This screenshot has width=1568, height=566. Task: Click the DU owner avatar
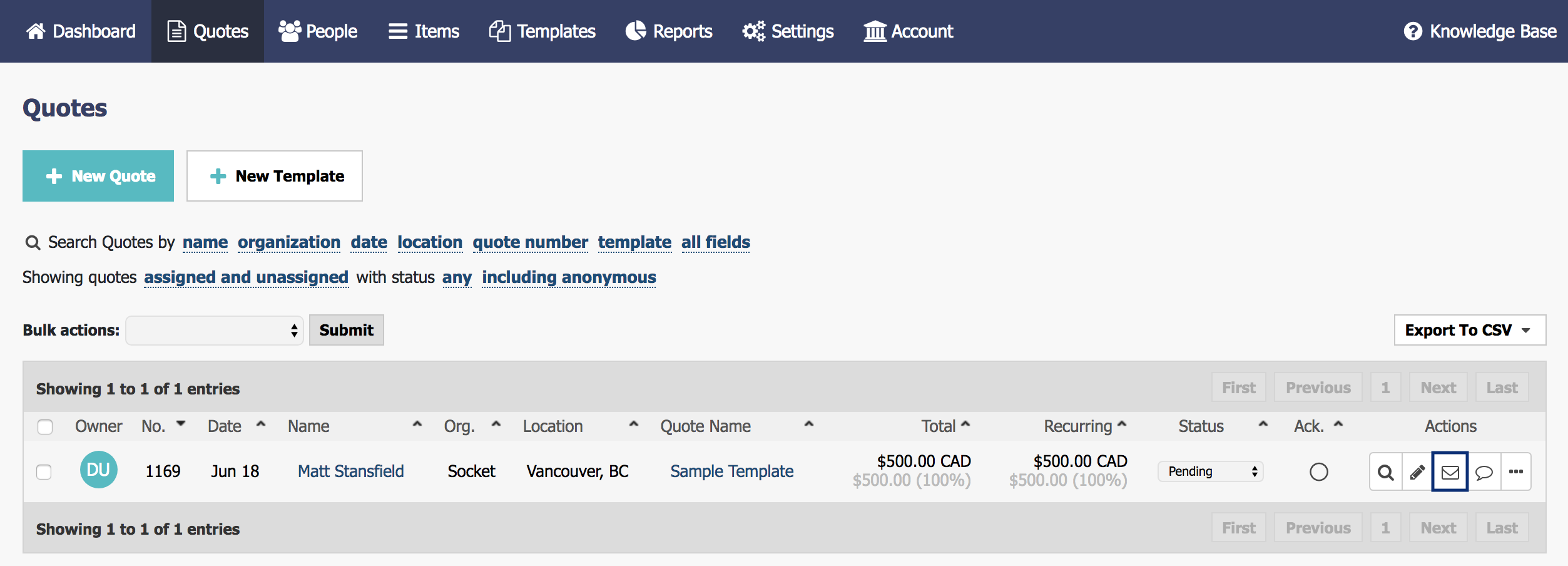[98, 470]
